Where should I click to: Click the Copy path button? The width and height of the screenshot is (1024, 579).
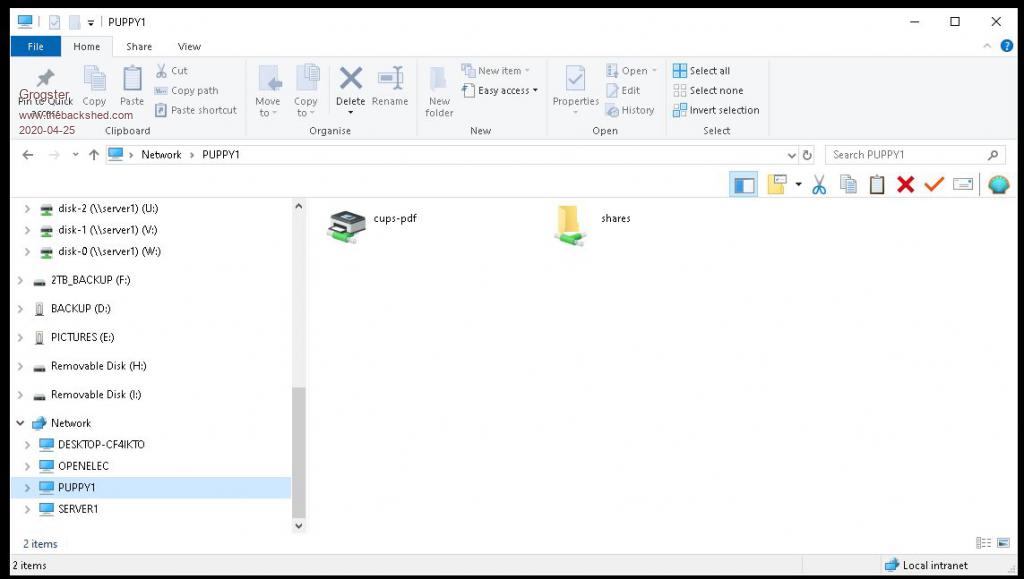click(x=187, y=91)
